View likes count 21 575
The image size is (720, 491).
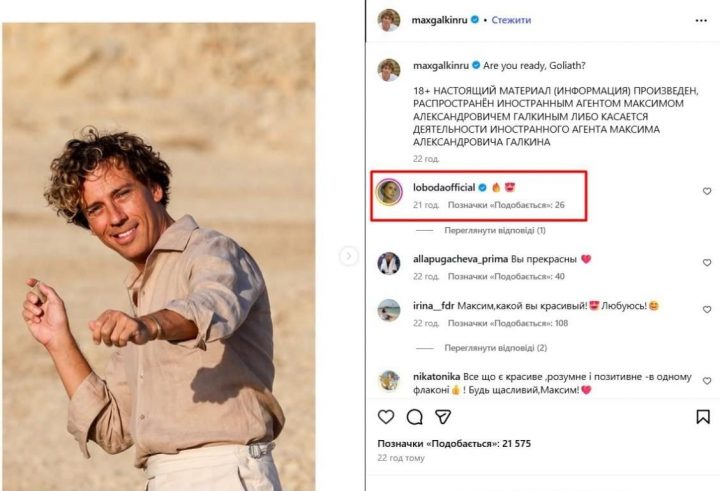click(x=453, y=443)
